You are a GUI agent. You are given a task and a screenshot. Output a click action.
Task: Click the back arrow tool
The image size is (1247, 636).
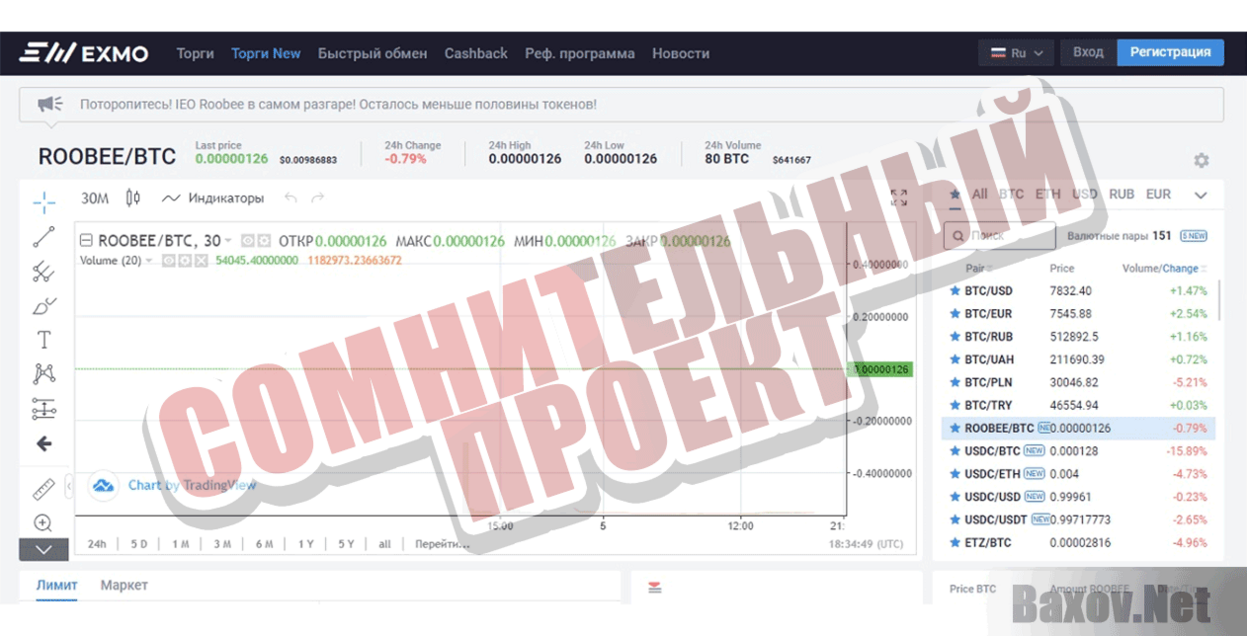[x=44, y=444]
